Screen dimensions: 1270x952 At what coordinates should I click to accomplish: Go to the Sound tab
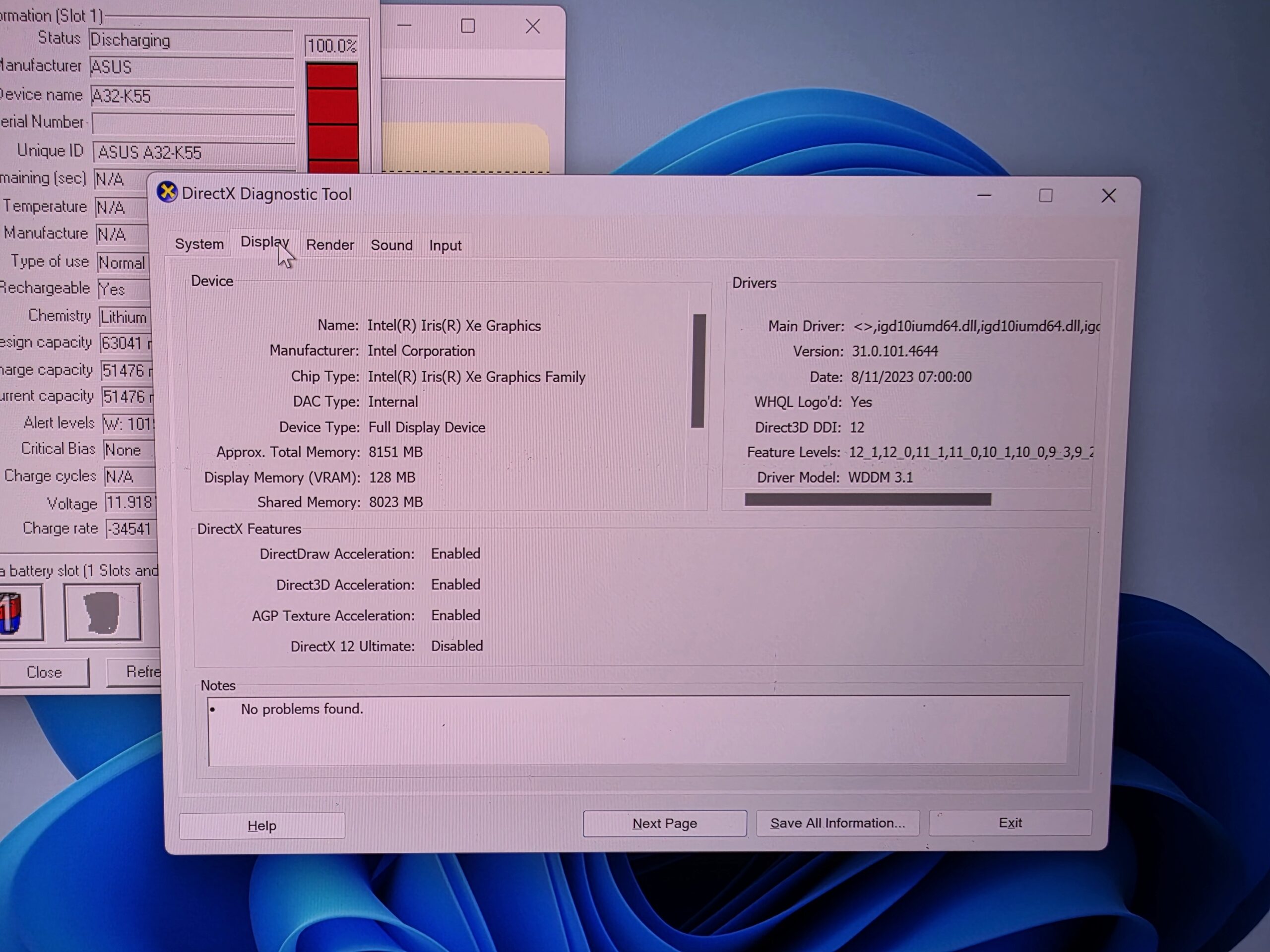pos(391,245)
